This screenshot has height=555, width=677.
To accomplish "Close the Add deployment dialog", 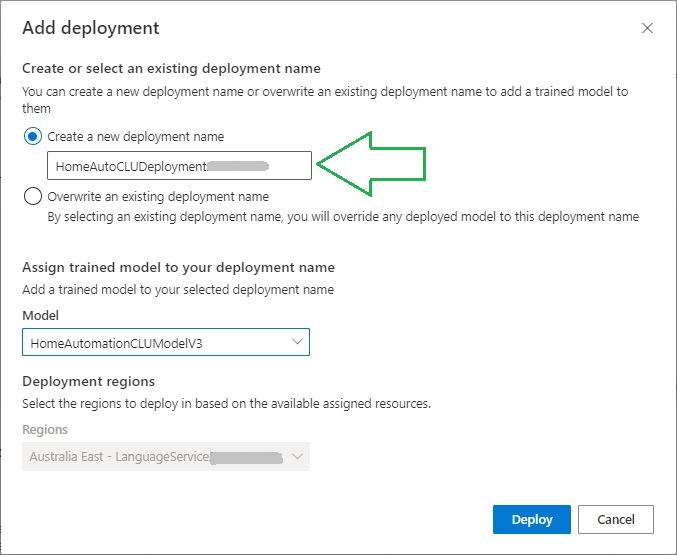I will click(x=648, y=29).
